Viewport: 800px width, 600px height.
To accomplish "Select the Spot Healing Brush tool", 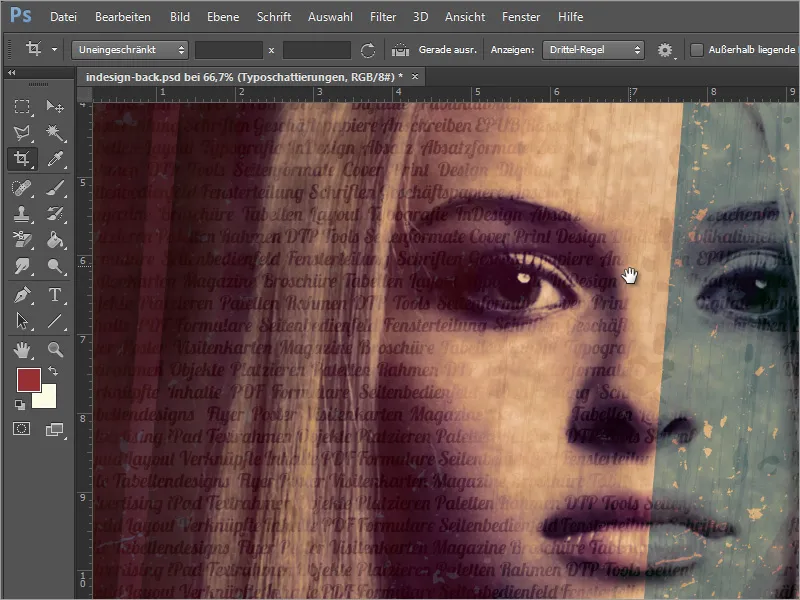I will (21, 188).
